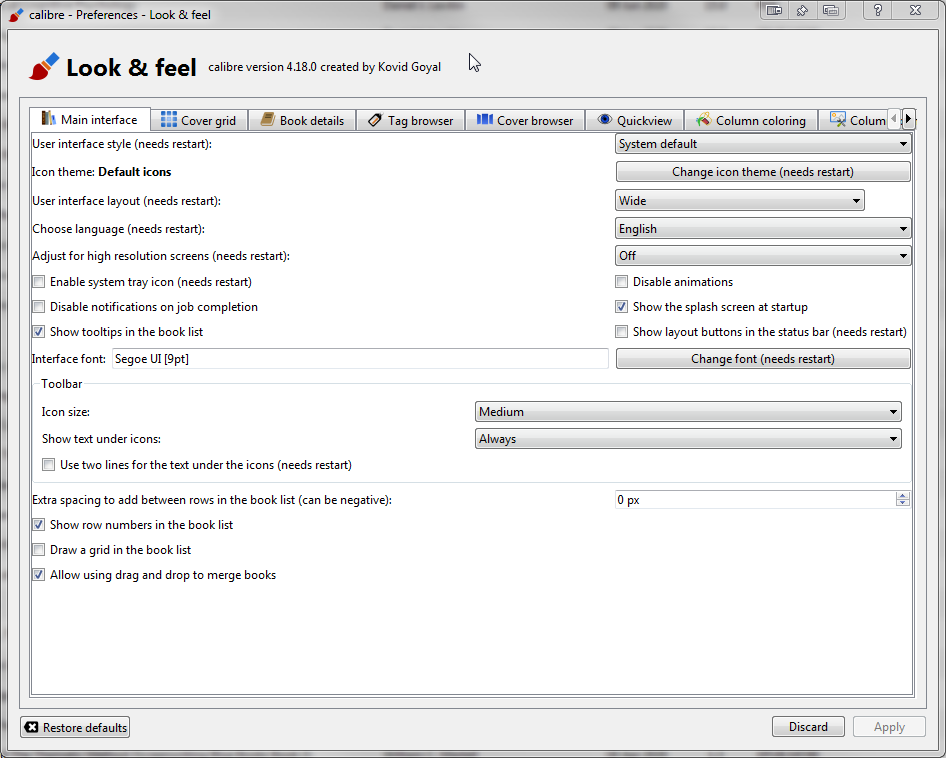Viewport: 946px width, 758px height.
Task: Open the User interface layout Wide dropdown
Action: coord(740,200)
